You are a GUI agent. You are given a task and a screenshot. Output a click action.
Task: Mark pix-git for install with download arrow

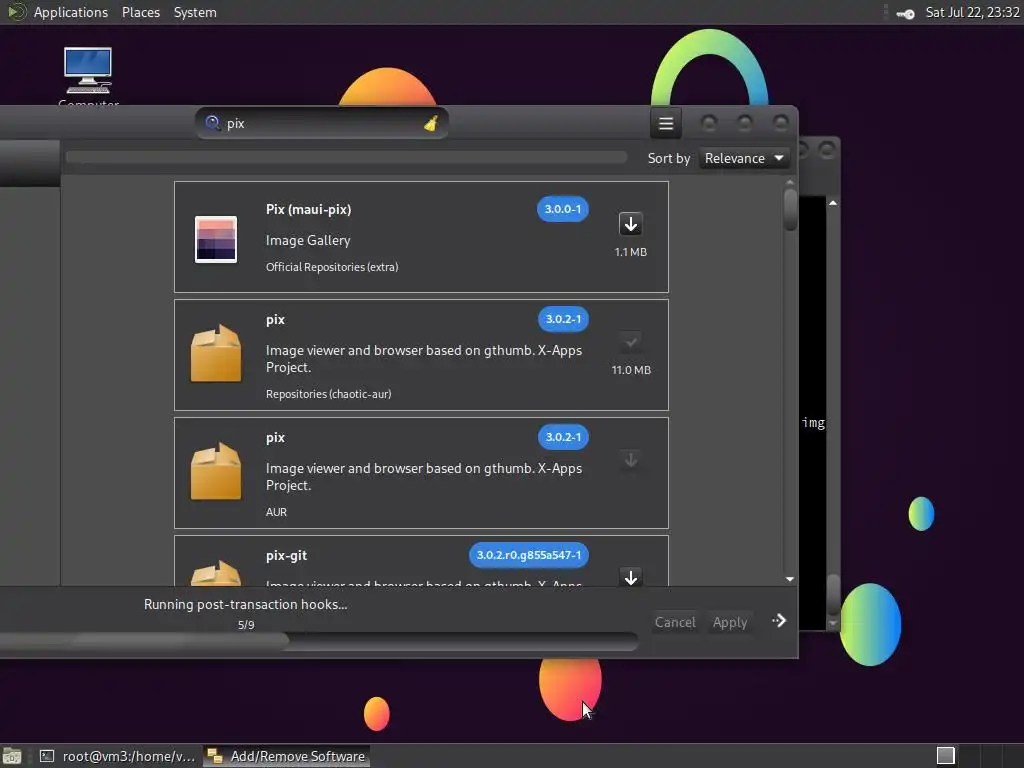pos(630,577)
